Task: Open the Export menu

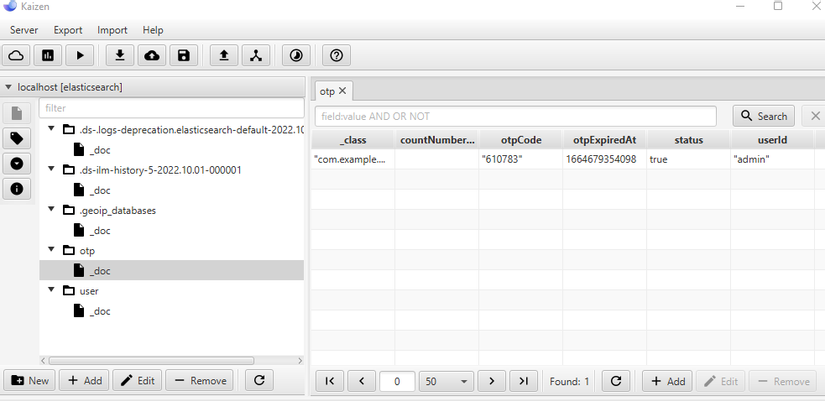Action: [x=68, y=30]
